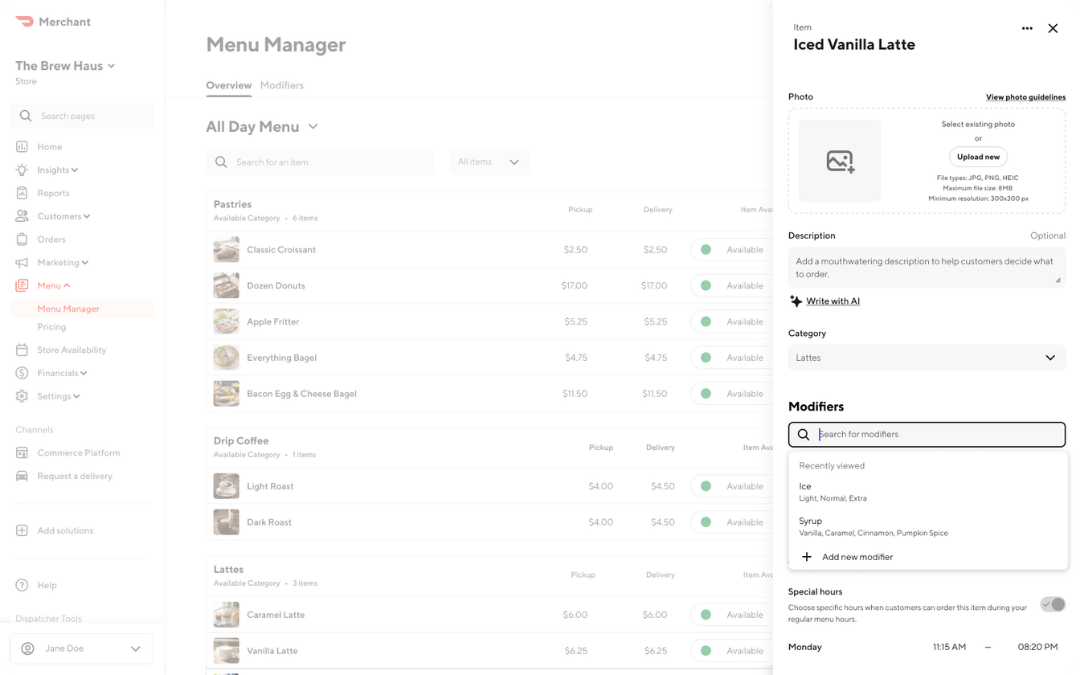Click the Marketing megaphone icon
This screenshot has width=1080, height=675.
[x=22, y=262]
